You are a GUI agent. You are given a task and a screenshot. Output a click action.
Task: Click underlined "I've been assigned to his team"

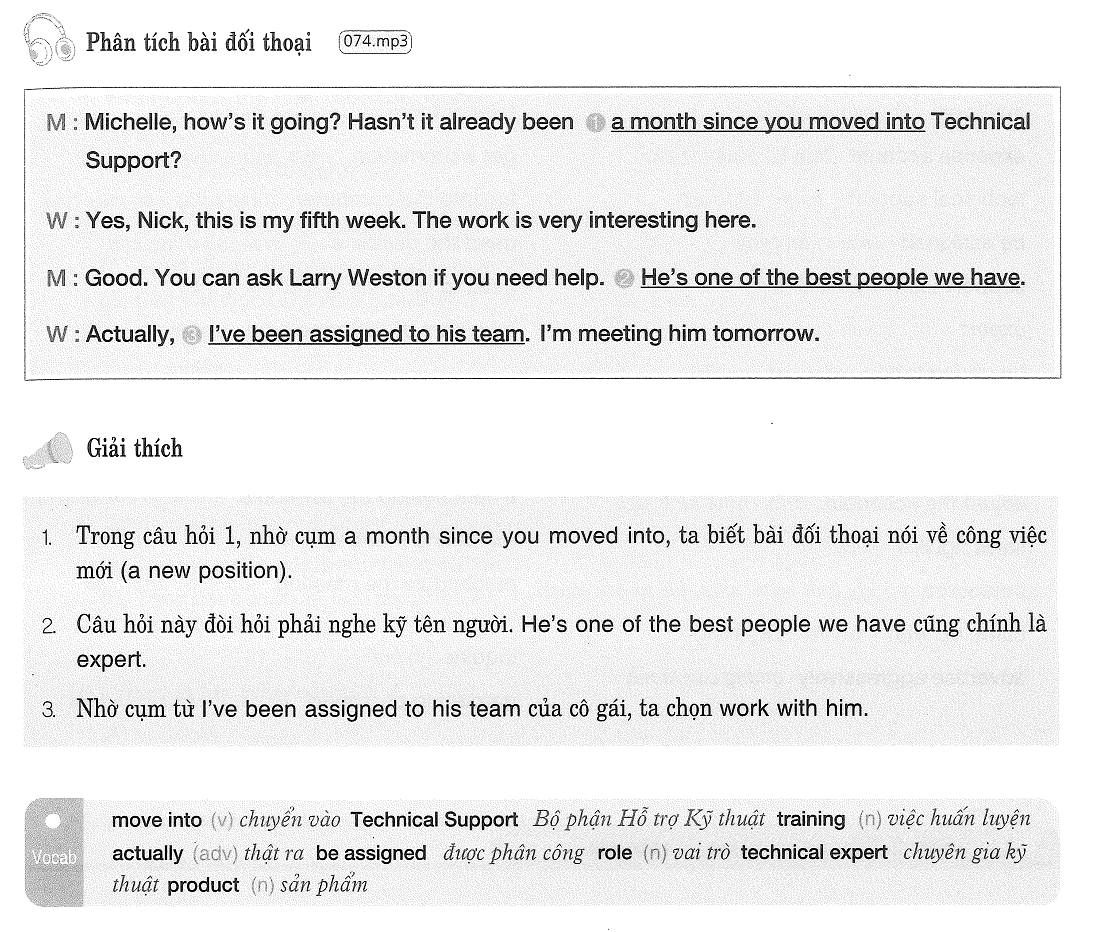(367, 334)
